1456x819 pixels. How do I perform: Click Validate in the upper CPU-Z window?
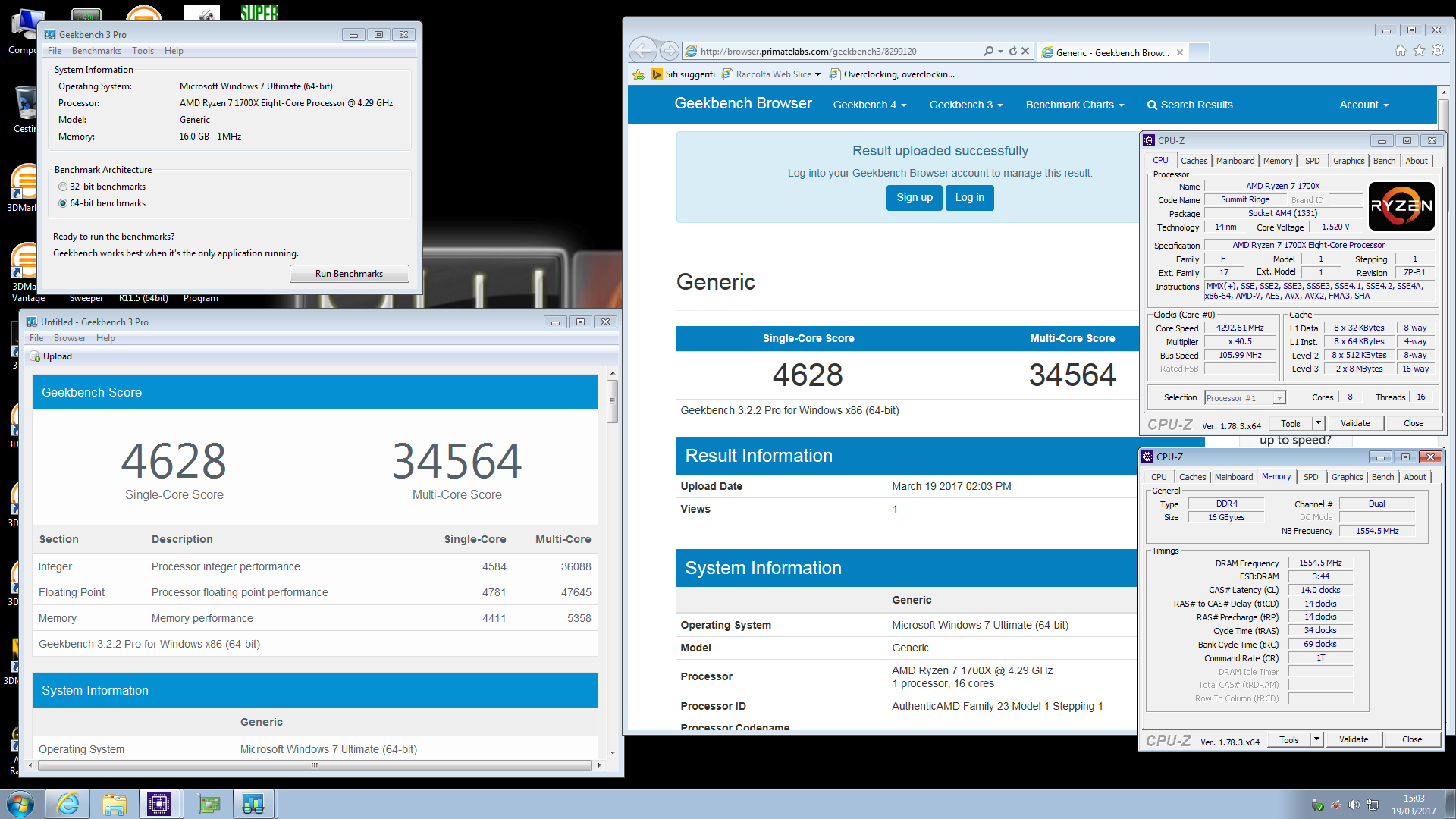[1355, 423]
